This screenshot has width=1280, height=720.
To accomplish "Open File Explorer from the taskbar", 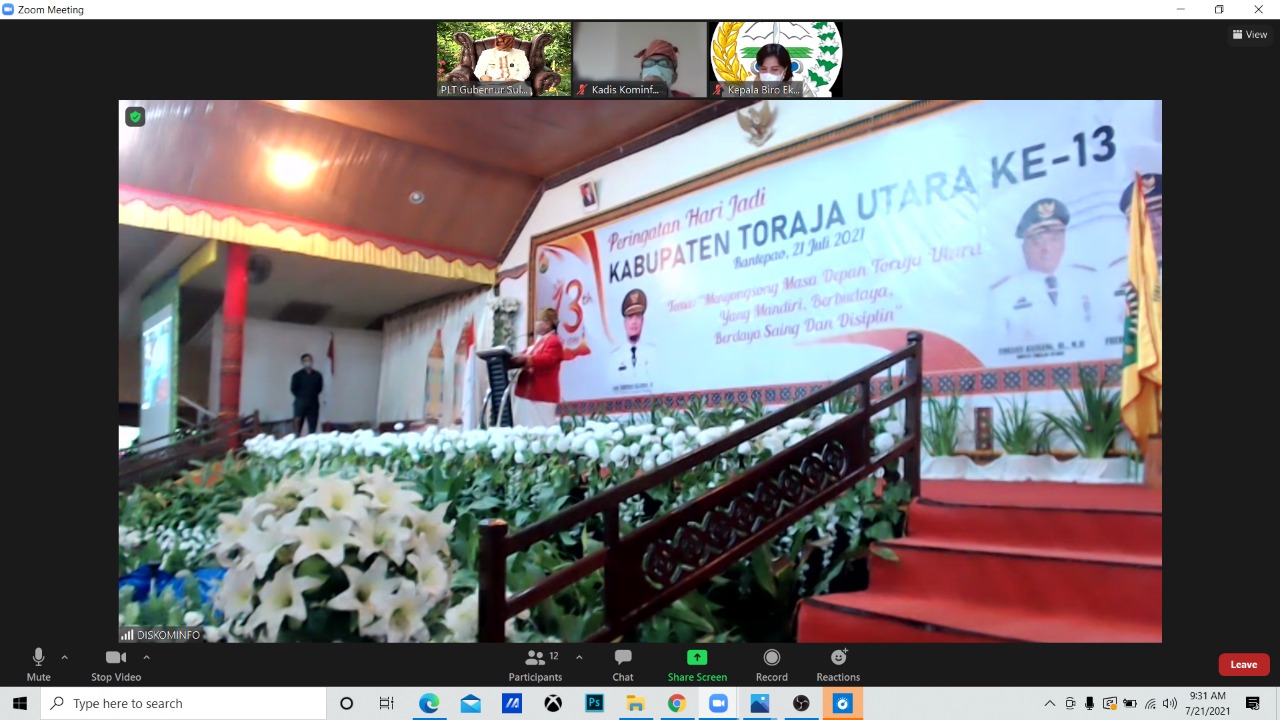I will [635, 704].
